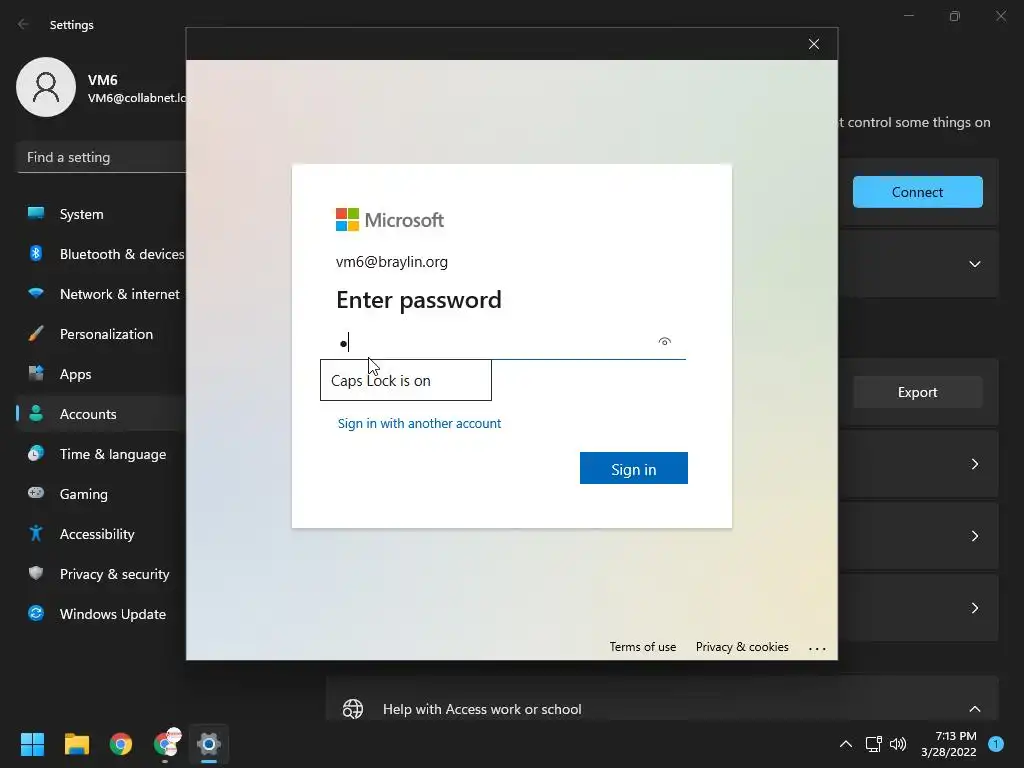This screenshot has height=768, width=1024.
Task: Close the Microsoft sign-in dialog
Action: pyautogui.click(x=814, y=44)
